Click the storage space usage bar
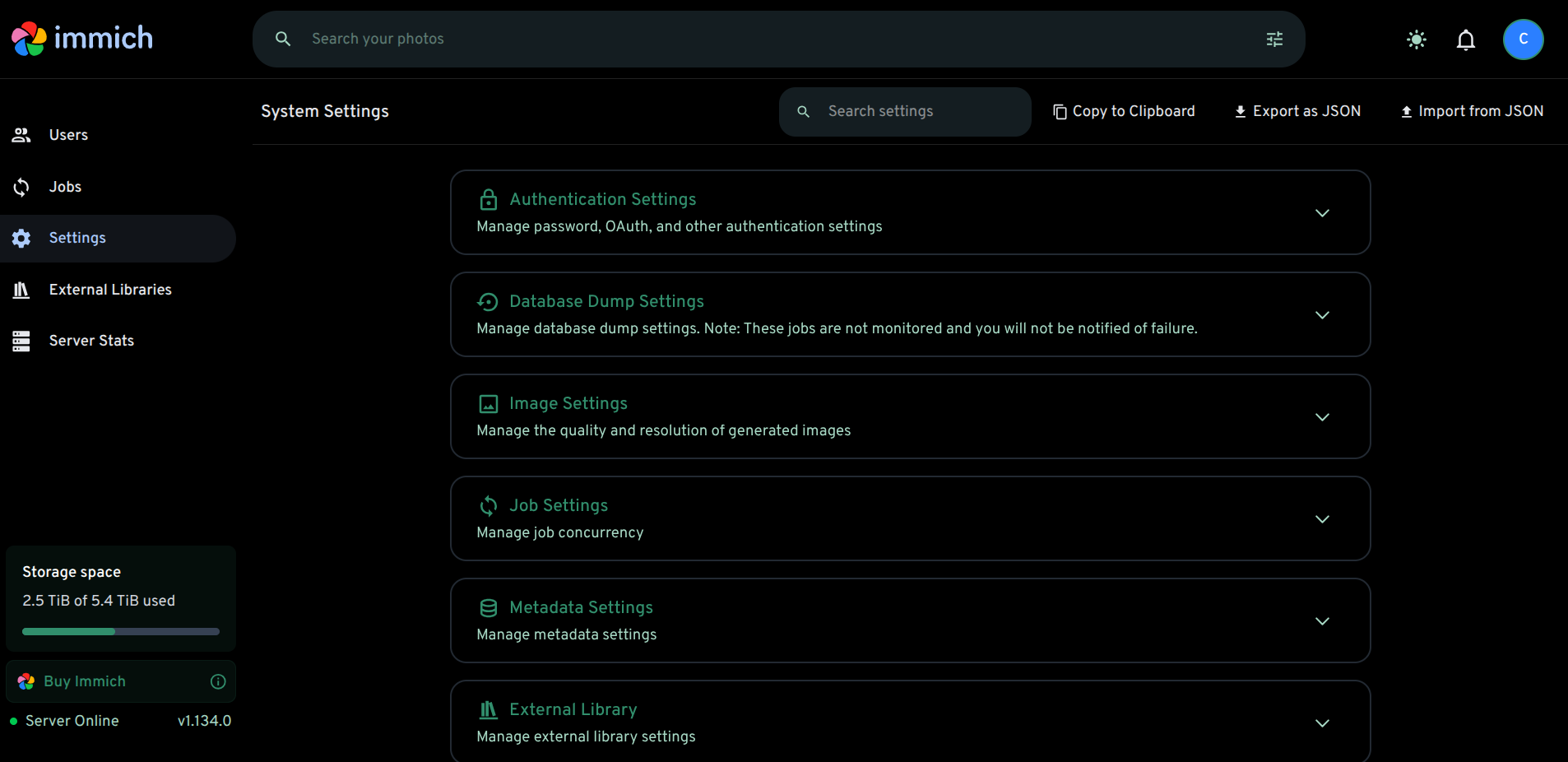This screenshot has height=762, width=1568. tap(121, 632)
